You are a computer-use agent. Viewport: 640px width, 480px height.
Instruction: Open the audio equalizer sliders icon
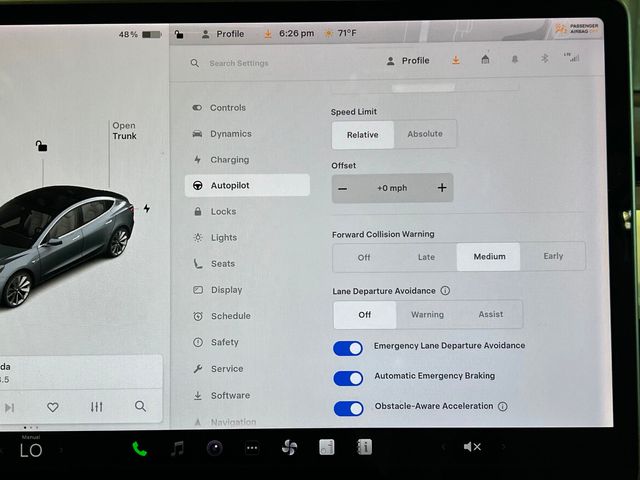(97, 407)
